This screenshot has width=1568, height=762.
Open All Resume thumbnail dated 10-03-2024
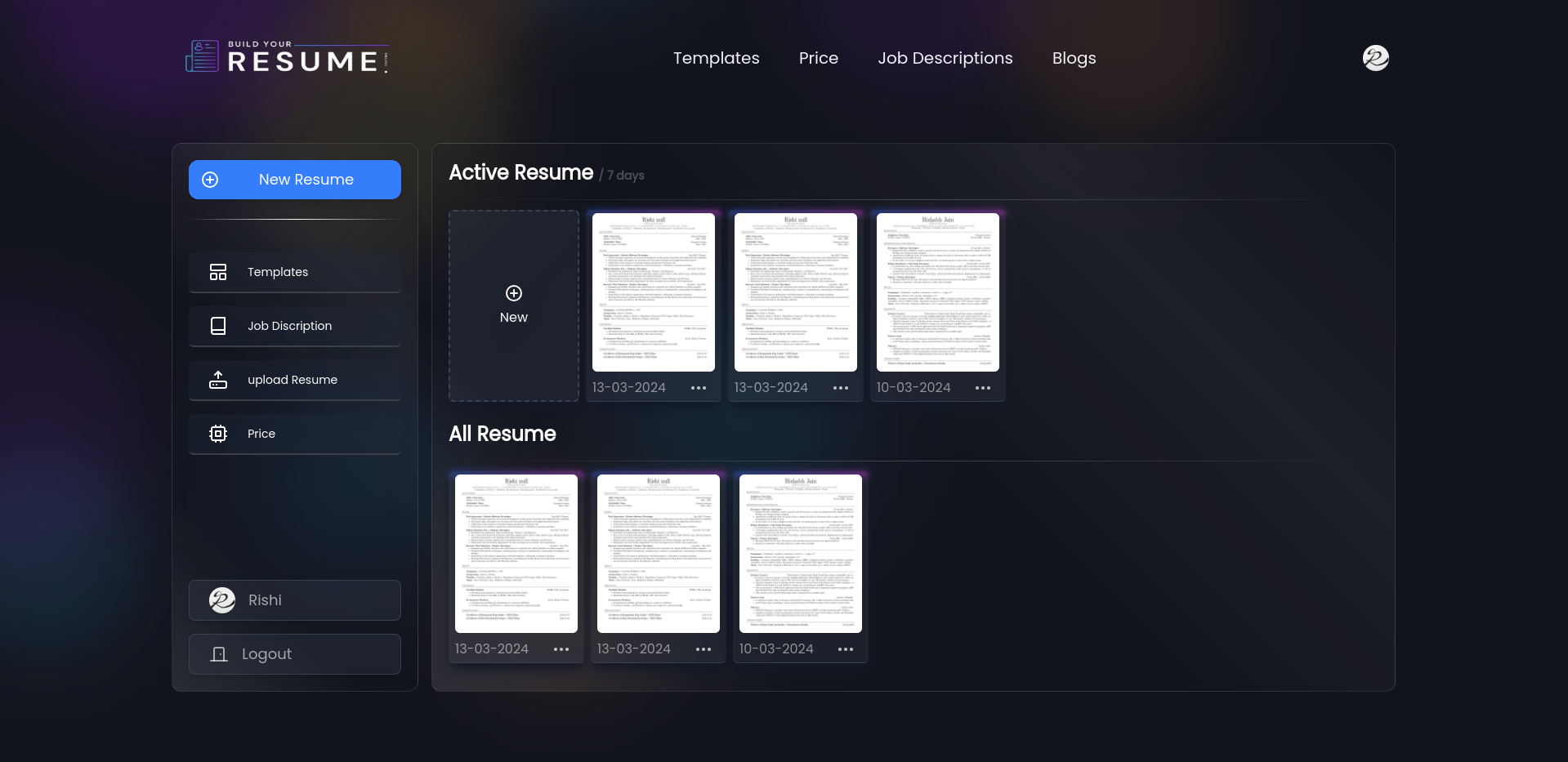coord(801,554)
